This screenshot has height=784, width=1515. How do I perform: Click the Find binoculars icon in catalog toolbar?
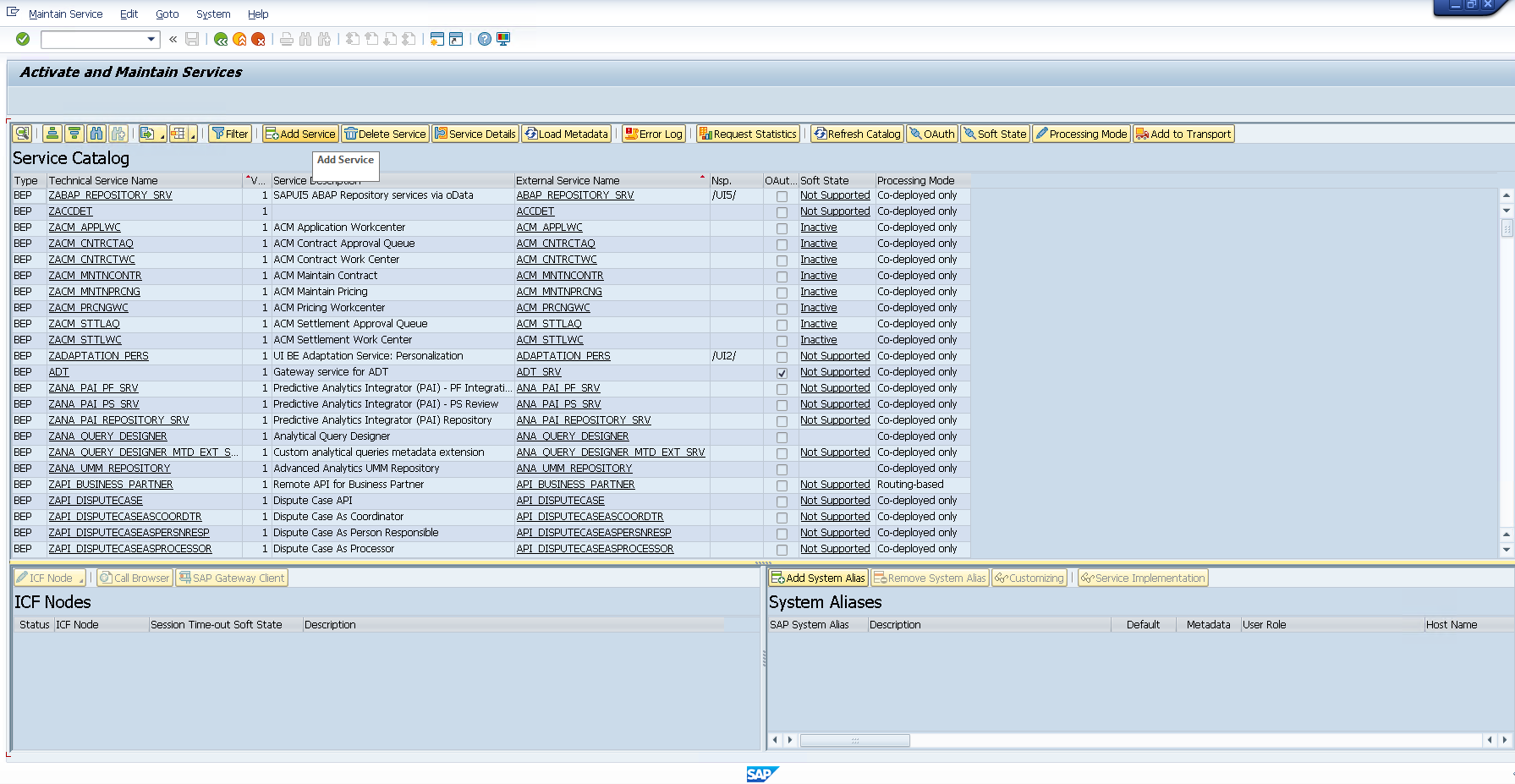tap(96, 134)
